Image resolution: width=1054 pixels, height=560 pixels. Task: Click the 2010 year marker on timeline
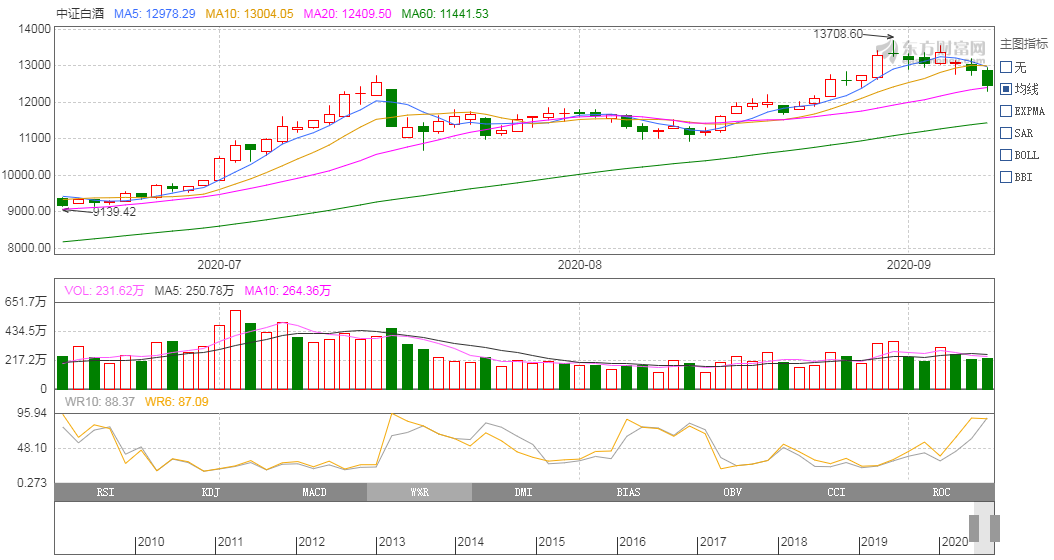point(151,542)
